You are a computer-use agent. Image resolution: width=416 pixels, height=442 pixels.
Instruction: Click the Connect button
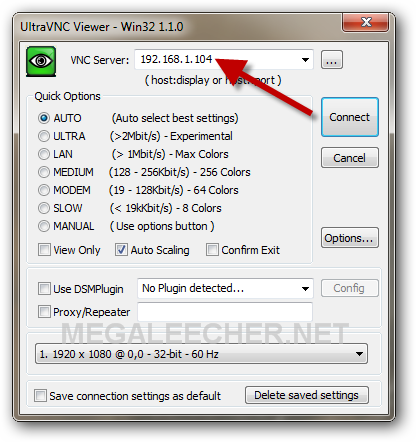pos(350,117)
